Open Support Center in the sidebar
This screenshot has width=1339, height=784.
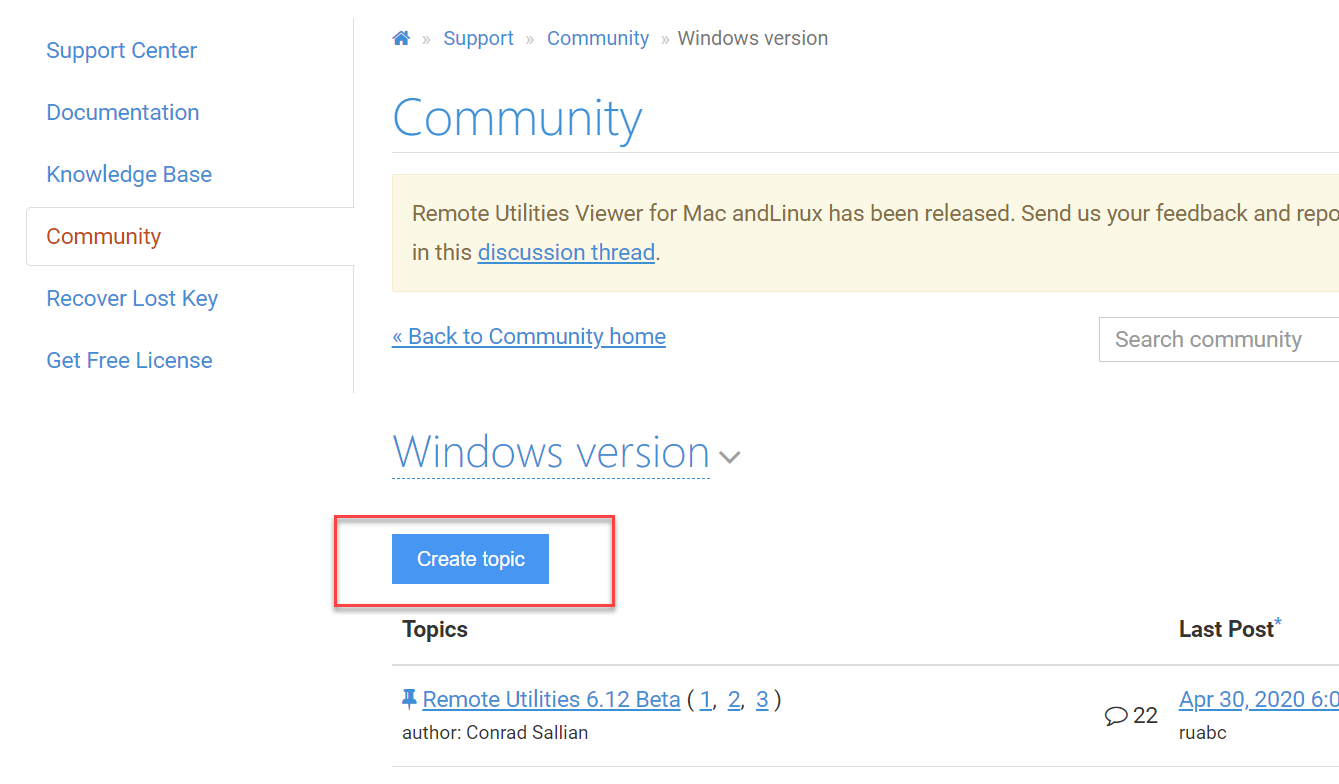point(121,50)
